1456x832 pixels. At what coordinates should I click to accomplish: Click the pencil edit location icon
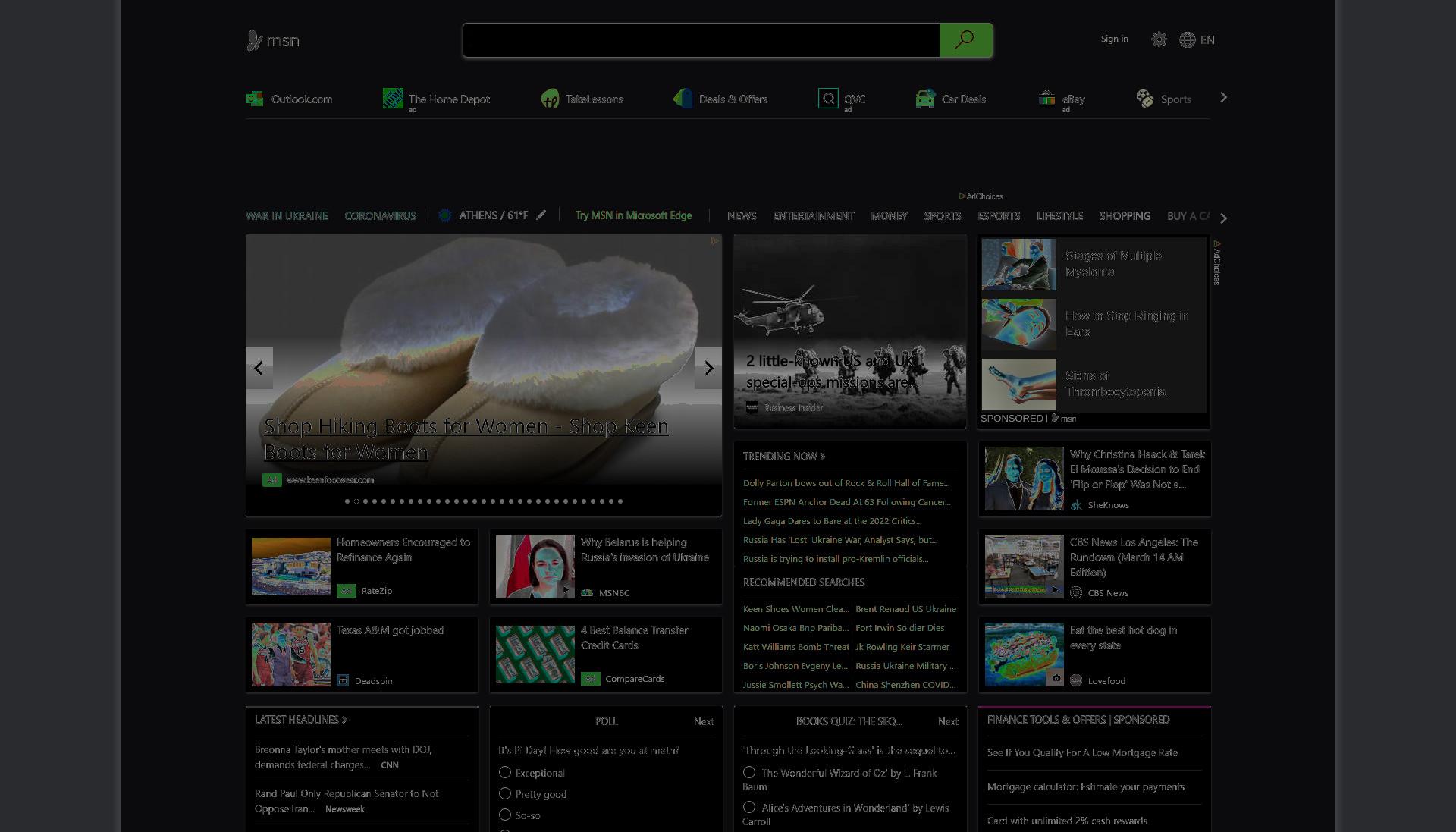541,215
